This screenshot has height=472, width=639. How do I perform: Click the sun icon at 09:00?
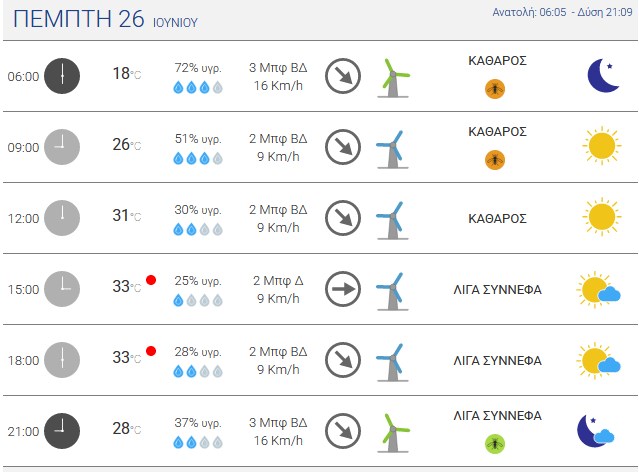602,146
